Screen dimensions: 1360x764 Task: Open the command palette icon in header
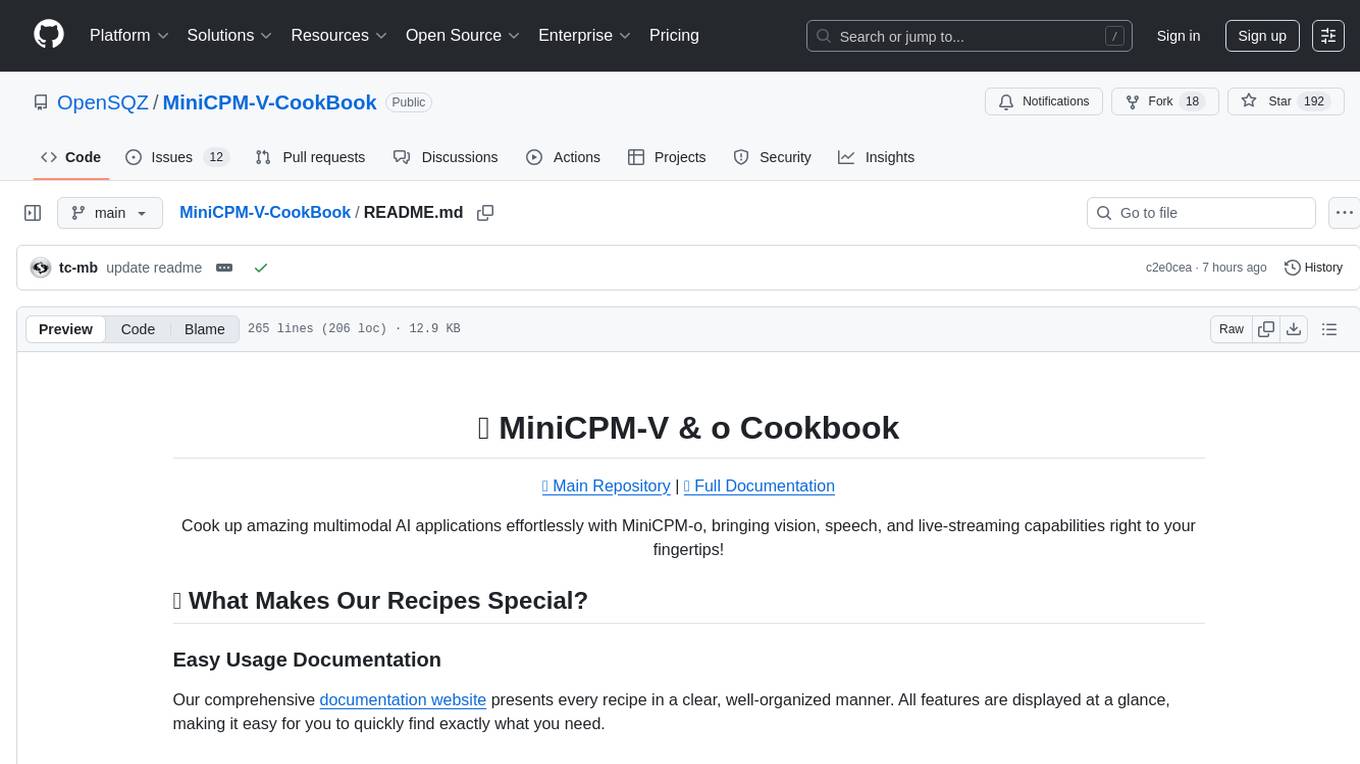[x=1328, y=36]
